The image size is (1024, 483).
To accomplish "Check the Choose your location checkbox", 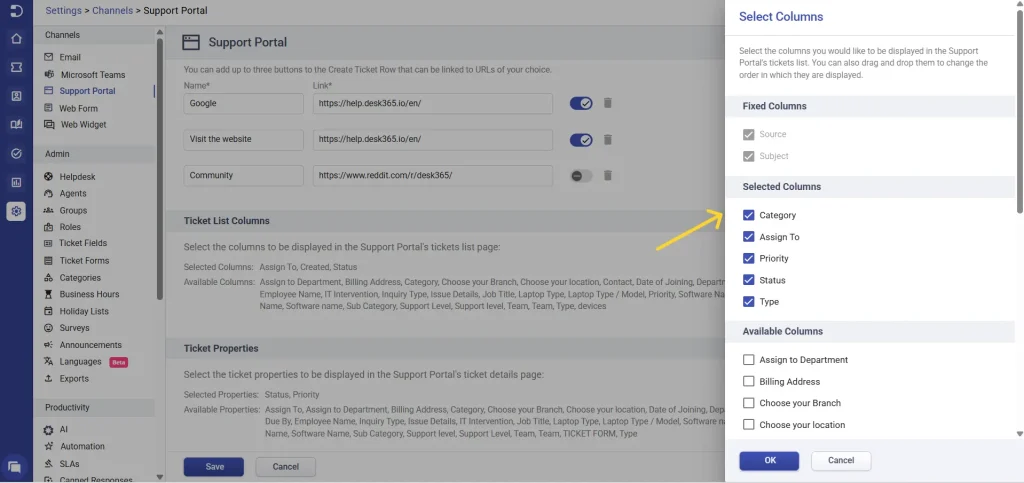I will [x=748, y=424].
